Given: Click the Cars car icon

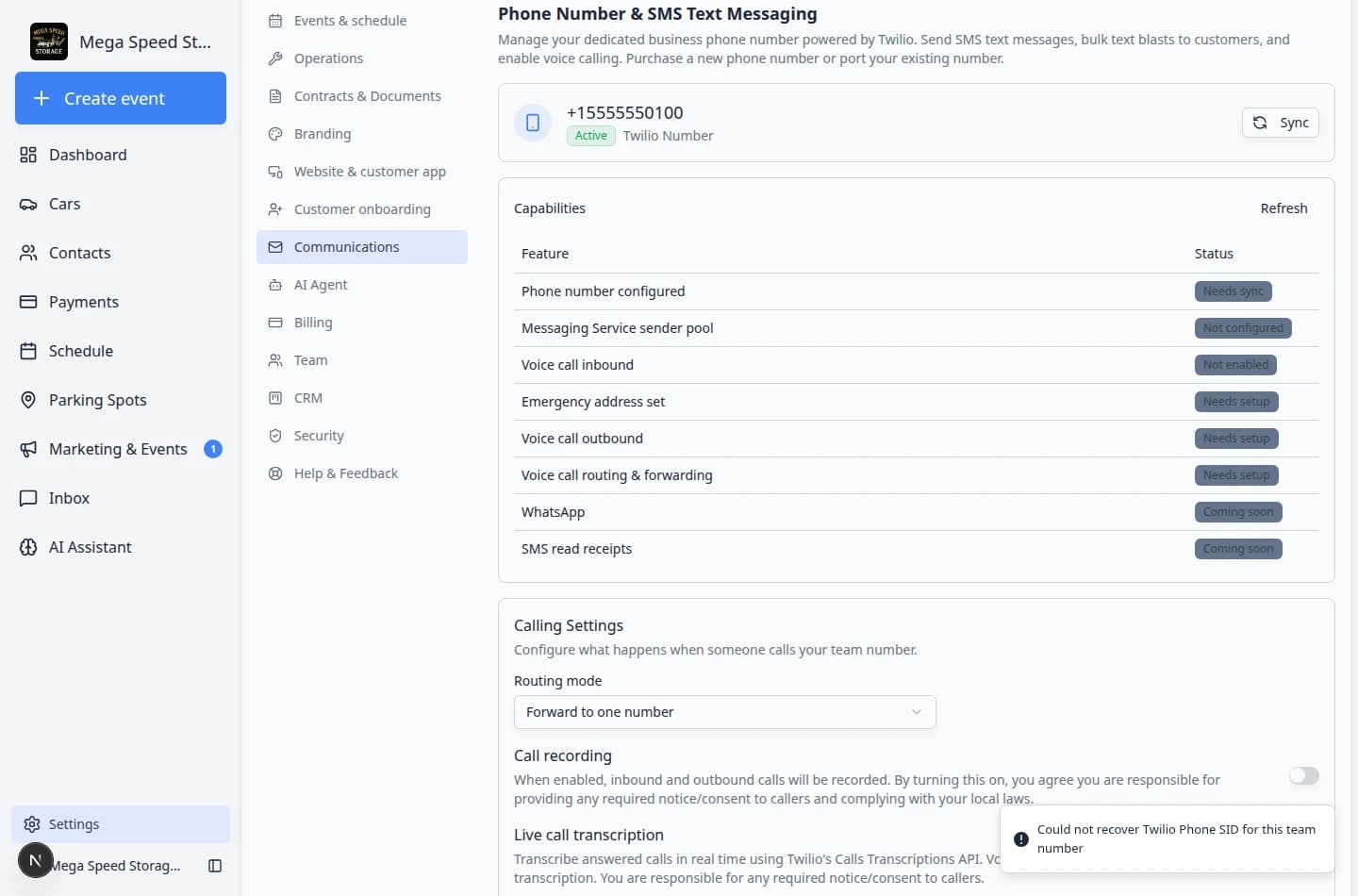Looking at the screenshot, I should [28, 204].
